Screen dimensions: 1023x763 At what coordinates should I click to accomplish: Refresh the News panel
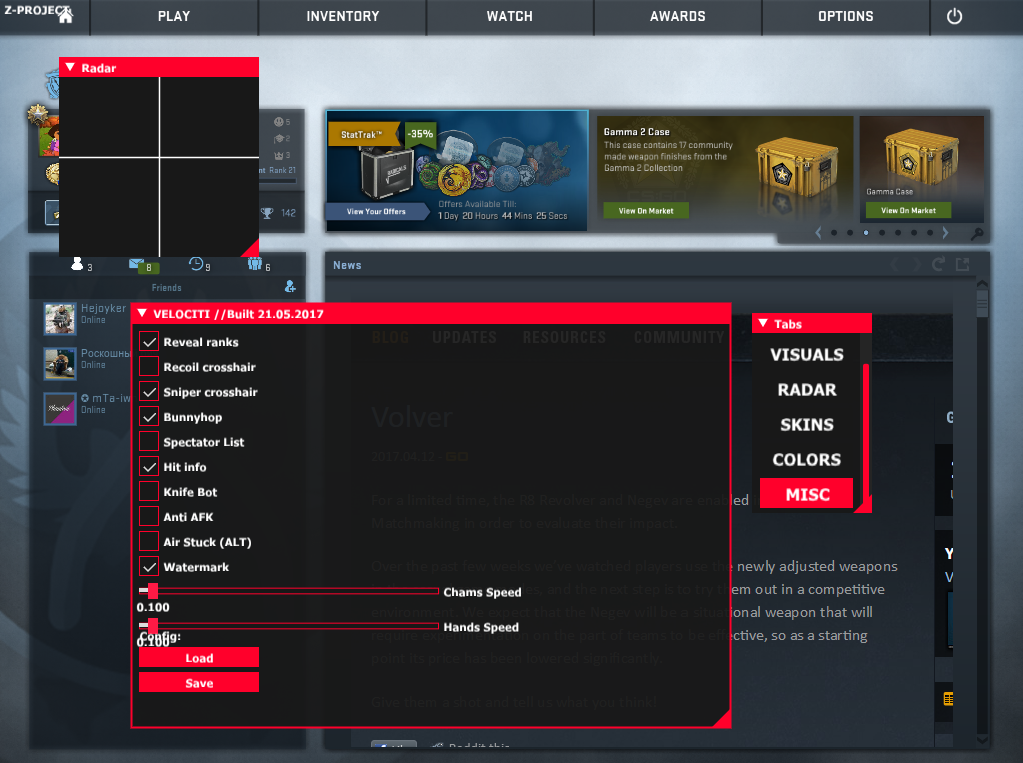pyautogui.click(x=938, y=264)
